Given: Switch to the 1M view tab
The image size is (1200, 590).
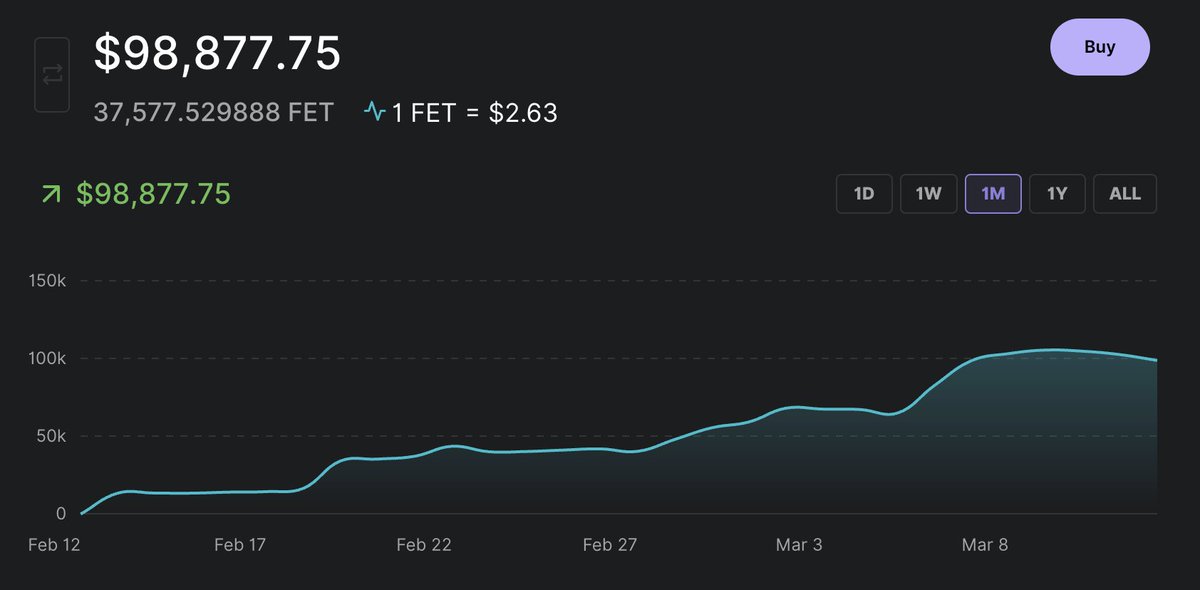Looking at the screenshot, I should click(992, 193).
